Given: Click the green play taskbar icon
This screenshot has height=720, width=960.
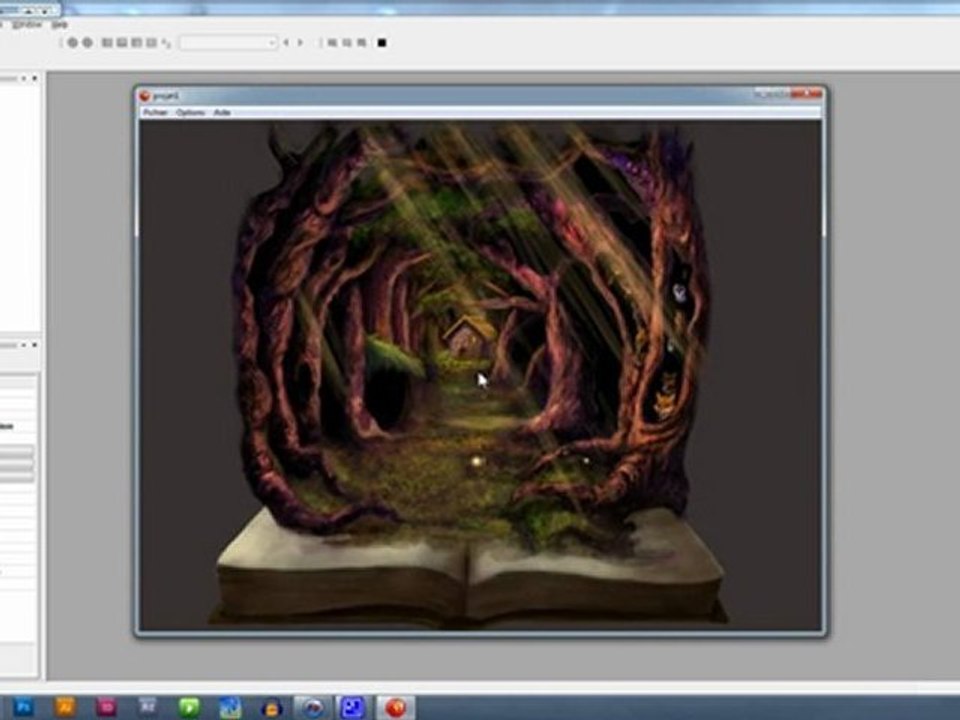Looking at the screenshot, I should pos(189,708).
